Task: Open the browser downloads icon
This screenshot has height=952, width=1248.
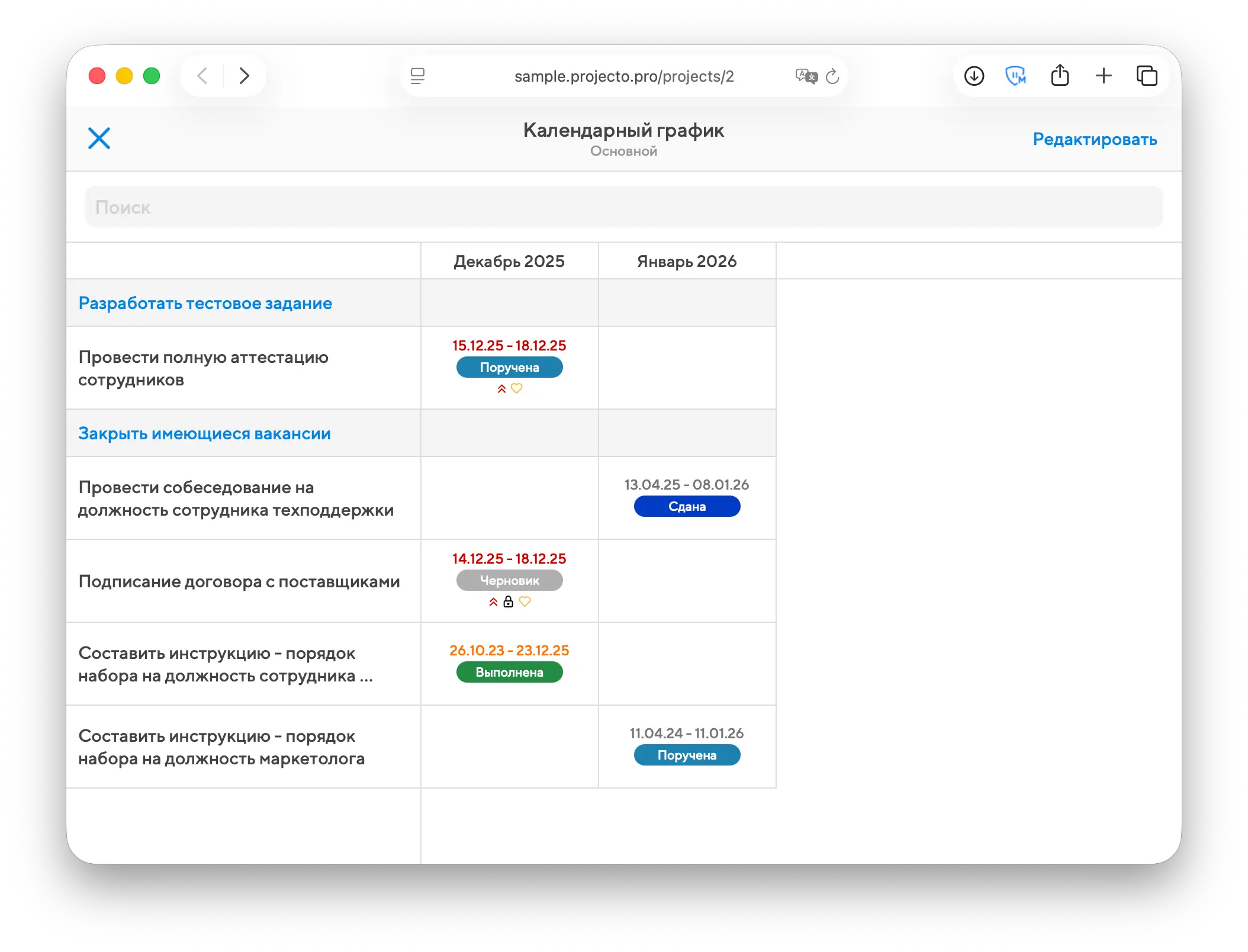Action: (974, 76)
